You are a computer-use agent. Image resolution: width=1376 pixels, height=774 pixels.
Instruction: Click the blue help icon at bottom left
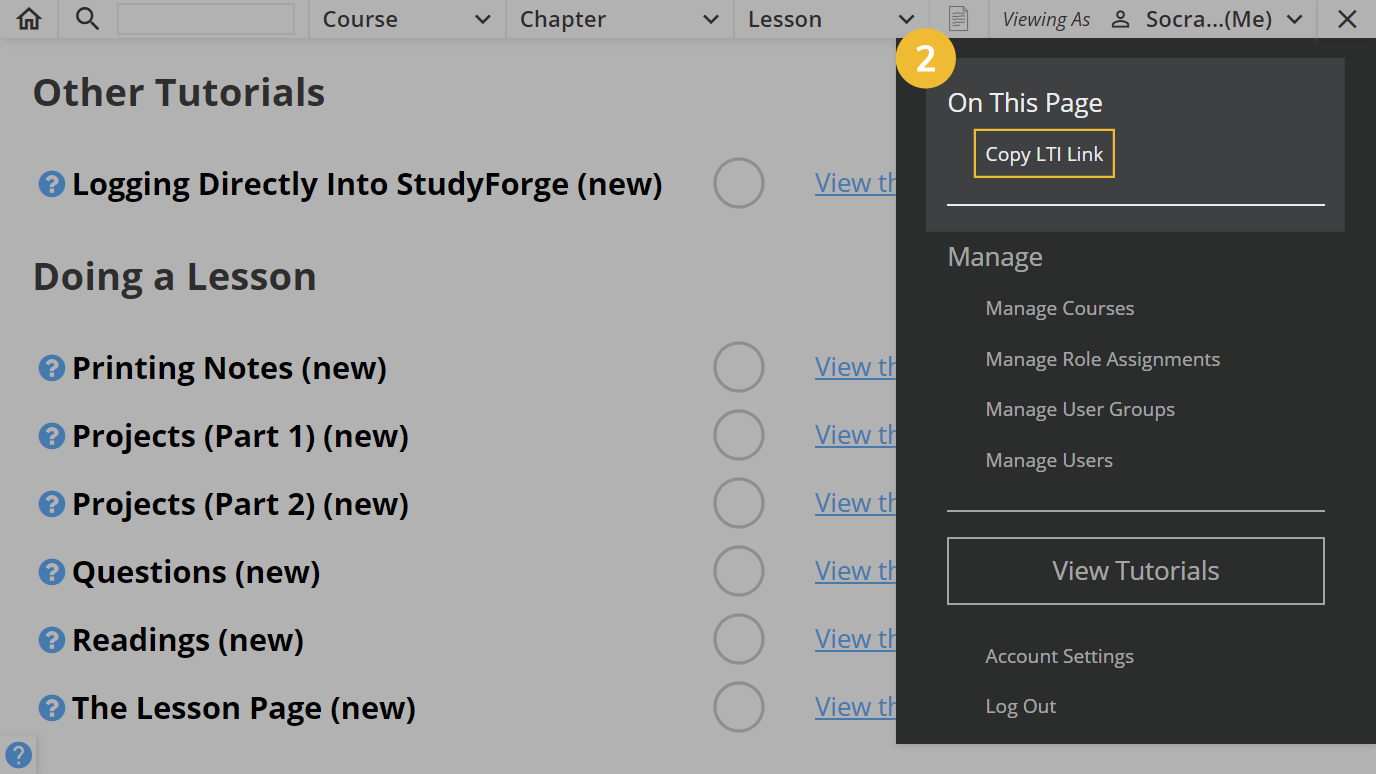pyautogui.click(x=18, y=754)
